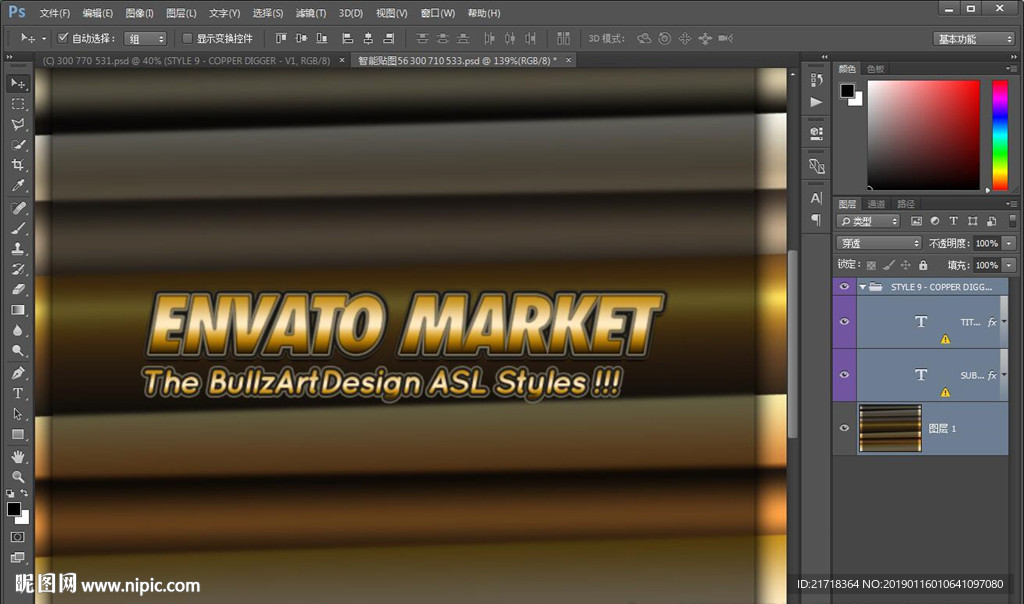Viewport: 1024px width, 604px height.
Task: Select the Path Selection tool
Action: click(x=18, y=414)
